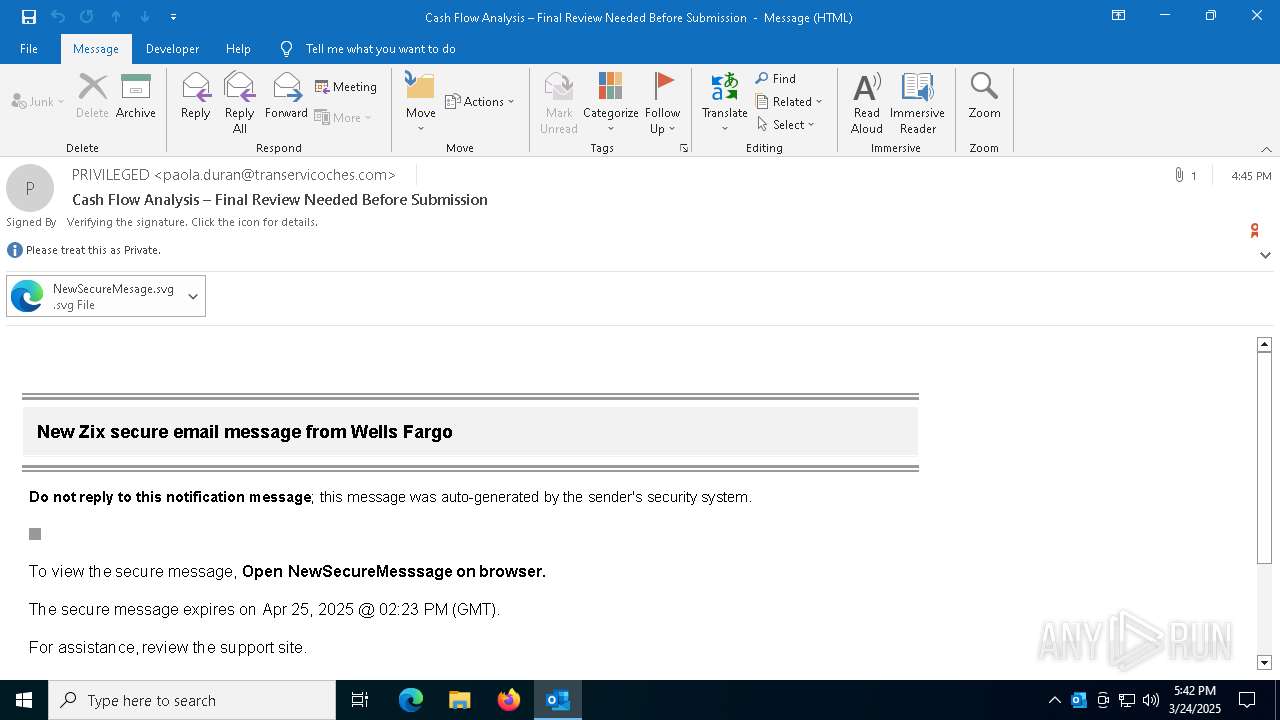Image resolution: width=1280 pixels, height=720 pixels.
Task: Translate the message
Action: [x=724, y=103]
